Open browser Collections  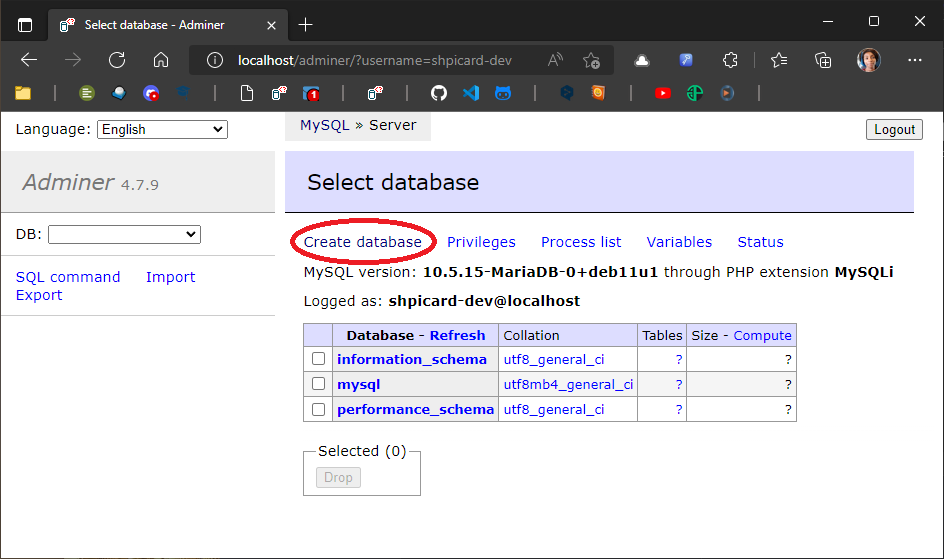(822, 60)
